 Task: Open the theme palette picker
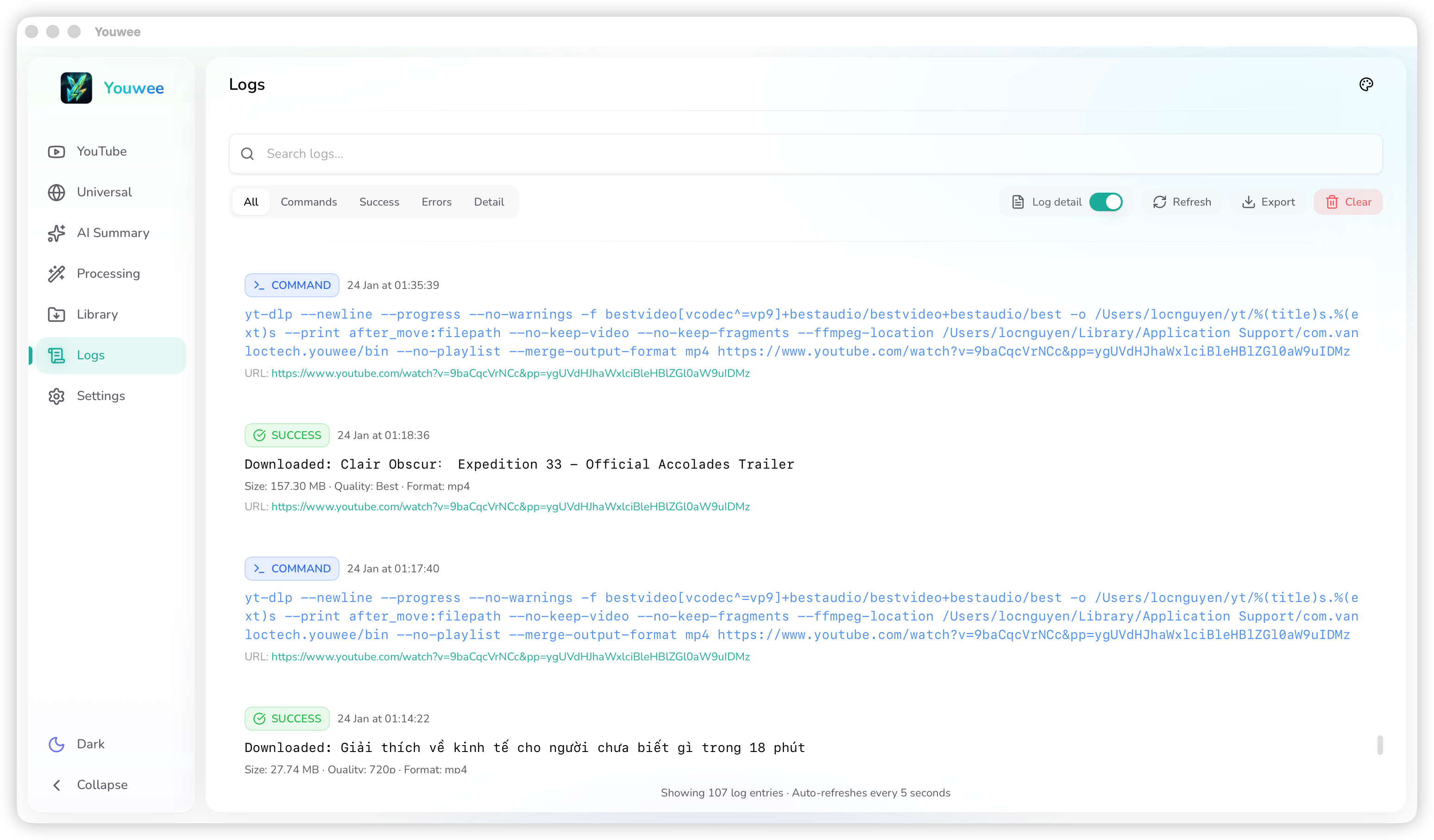(x=1366, y=84)
